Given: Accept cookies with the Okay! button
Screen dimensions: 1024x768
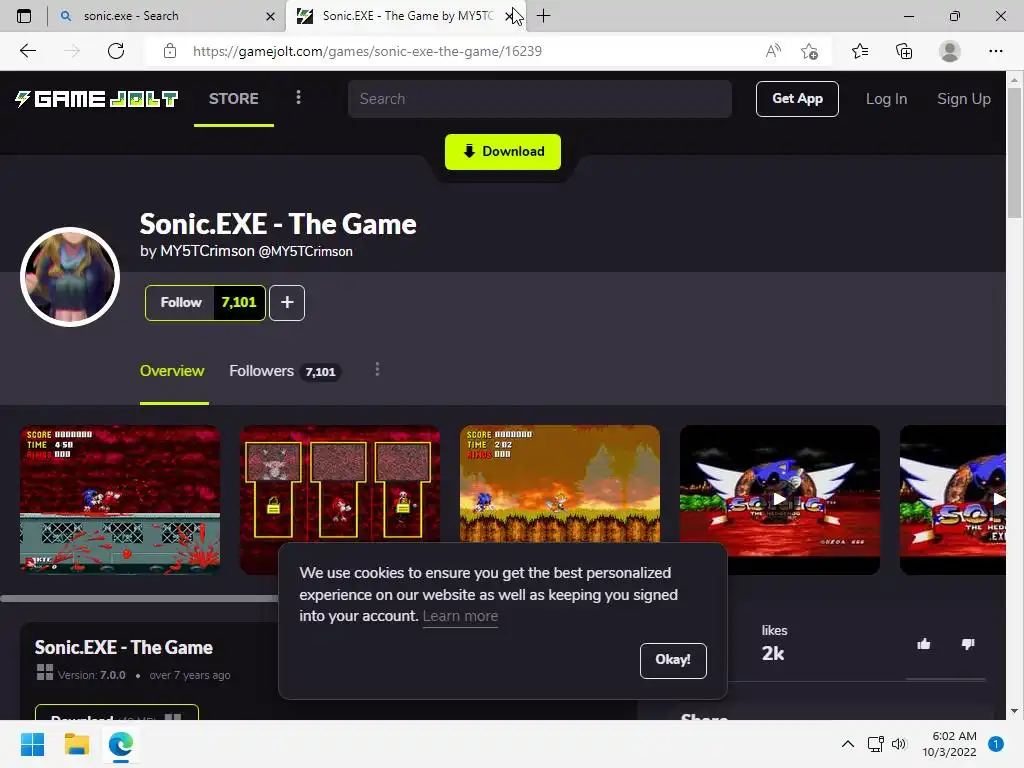Looking at the screenshot, I should (x=673, y=660).
